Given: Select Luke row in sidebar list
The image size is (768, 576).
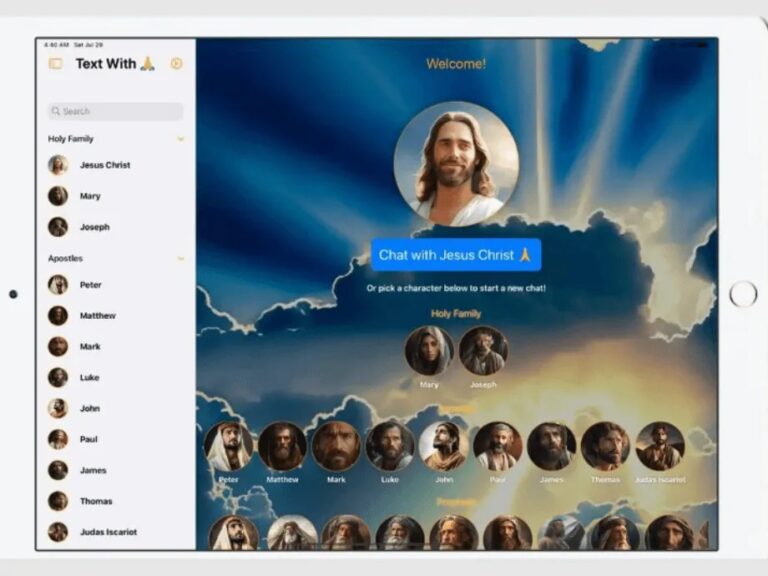Looking at the screenshot, I should pos(116,377).
